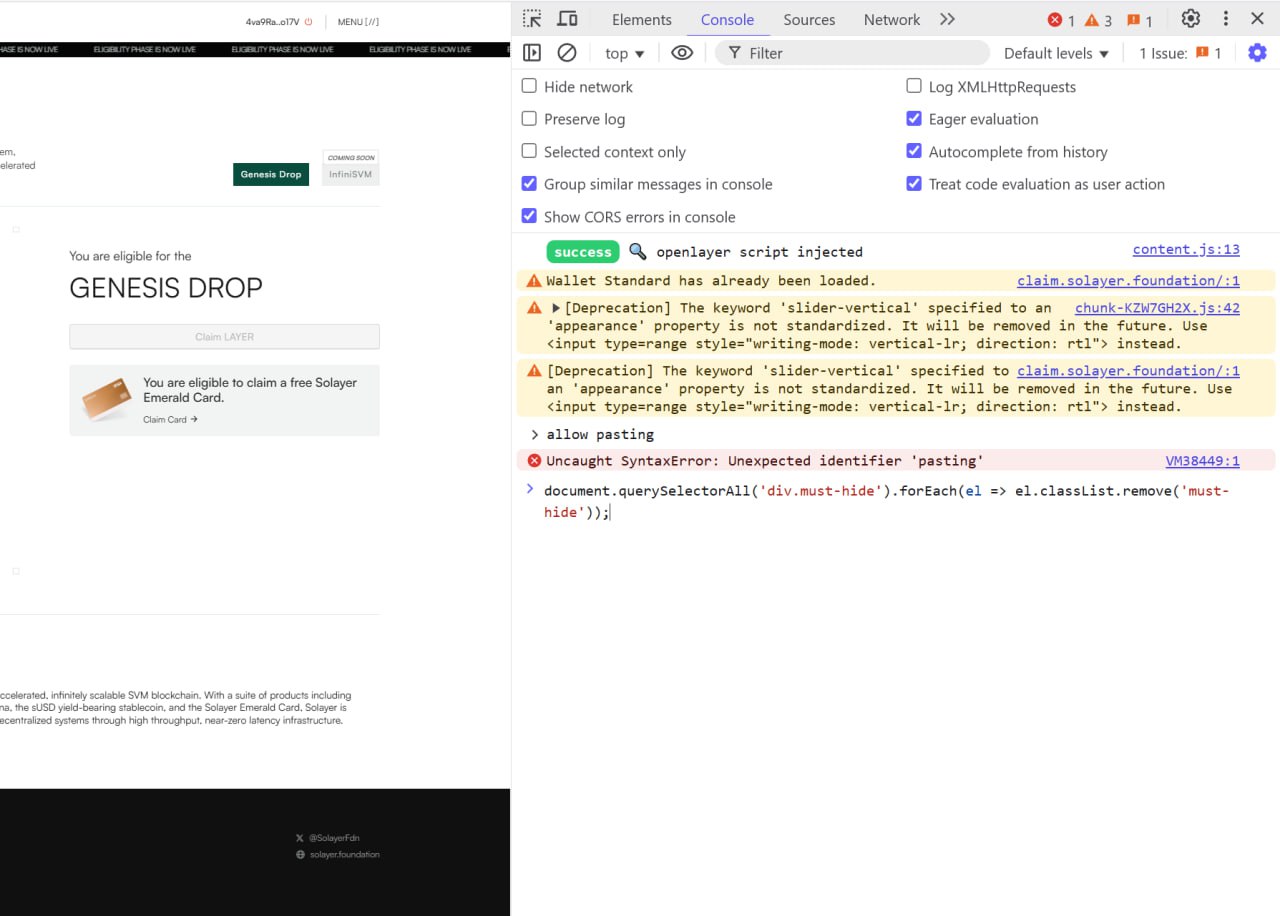This screenshot has height=916, width=1280.
Task: Uncheck Show CORS errors in console
Action: pyautogui.click(x=529, y=216)
